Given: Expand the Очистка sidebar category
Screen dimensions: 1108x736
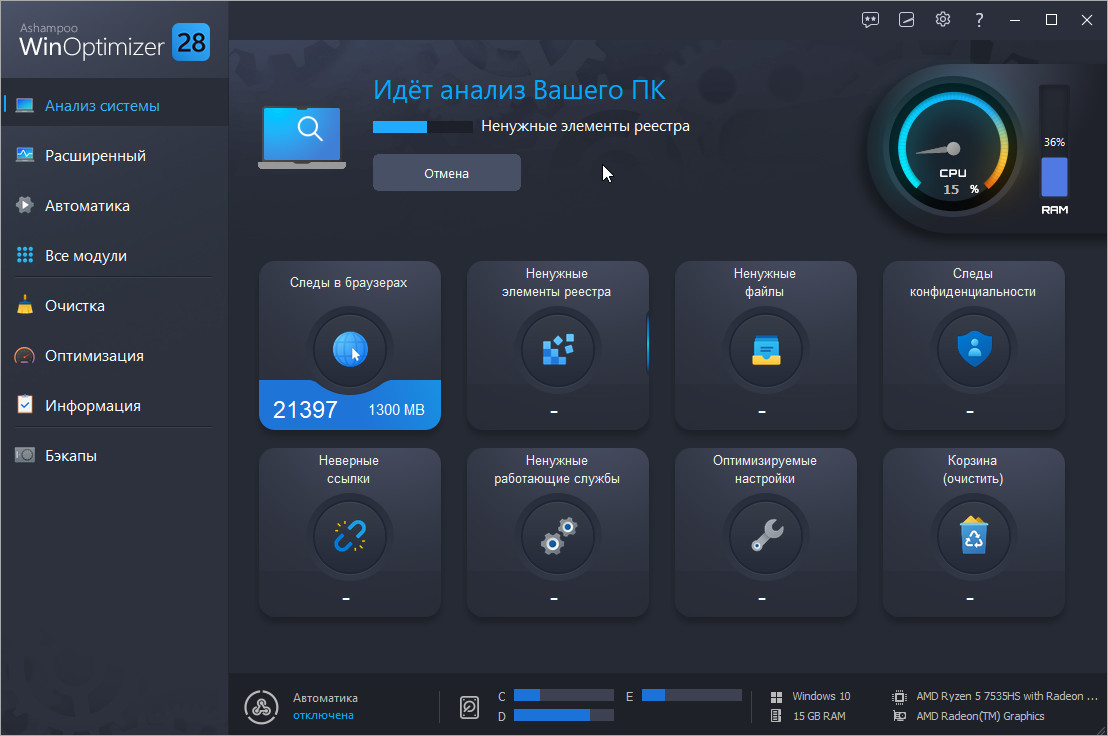Looking at the screenshot, I should click(75, 306).
